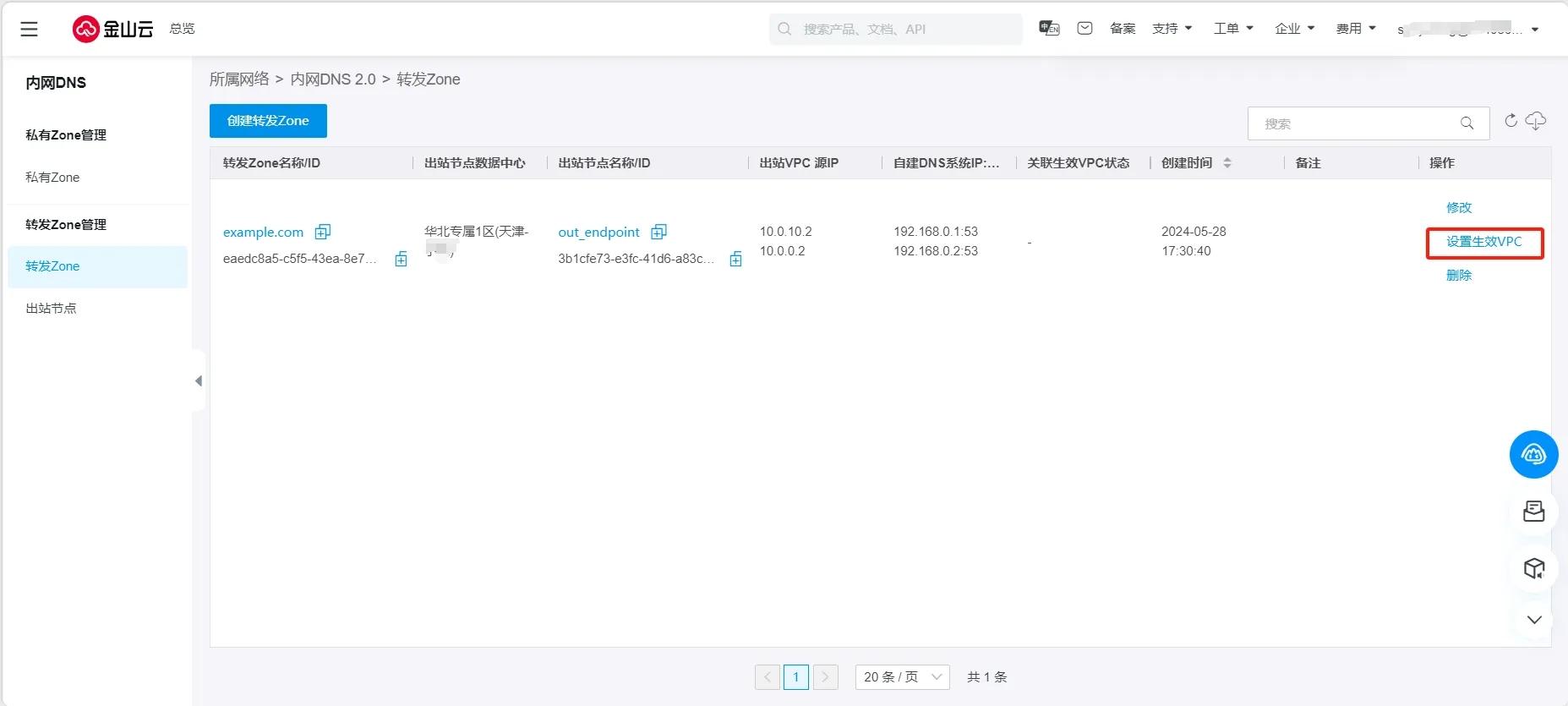Viewport: 1568px width, 706px height.
Task: Open the message inbox icon
Action: tap(1084, 29)
